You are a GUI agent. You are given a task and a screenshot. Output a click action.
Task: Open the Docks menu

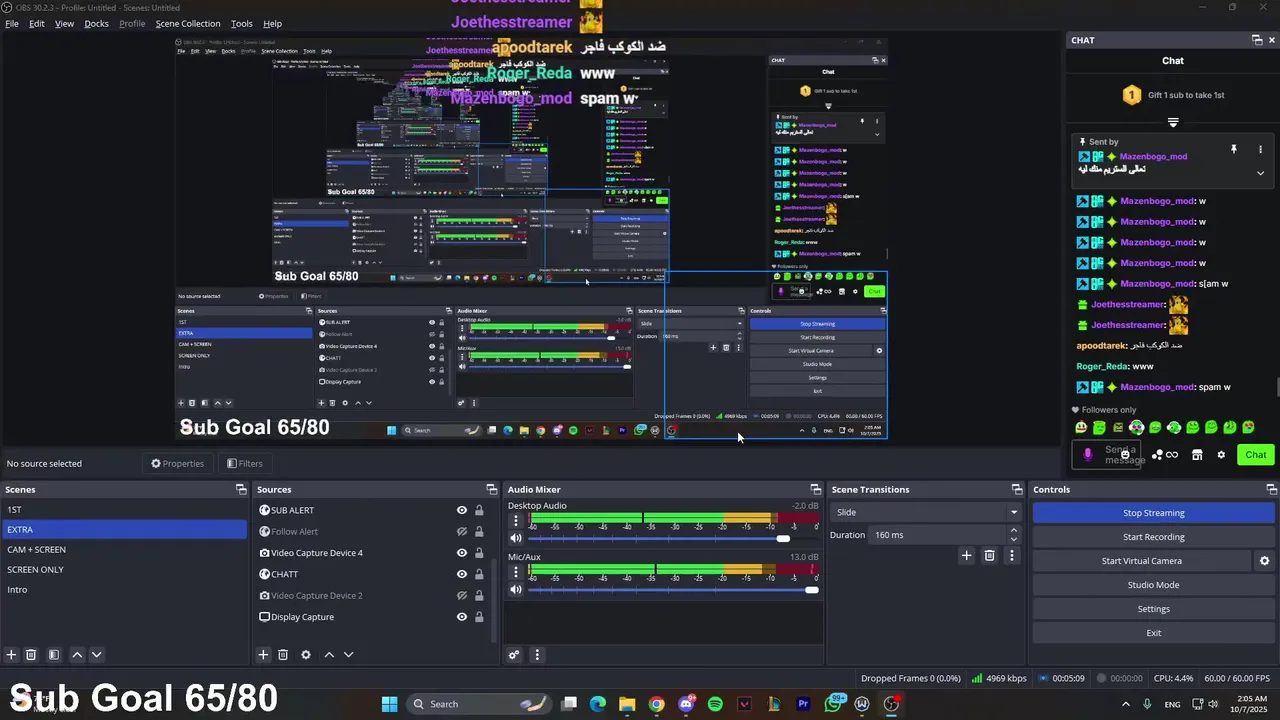96,23
